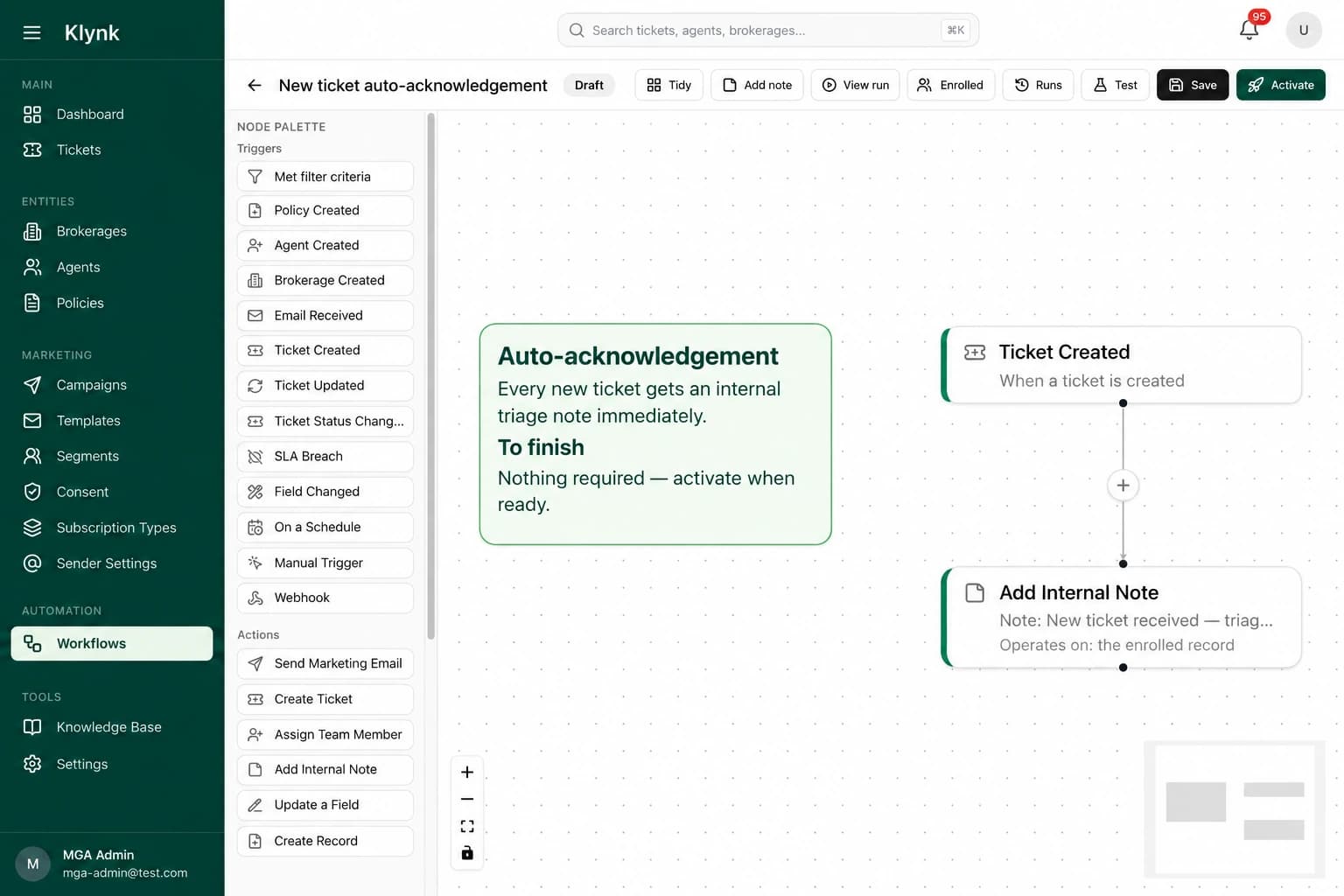Click the View run button
This screenshot has height=896, width=1344.
(855, 85)
